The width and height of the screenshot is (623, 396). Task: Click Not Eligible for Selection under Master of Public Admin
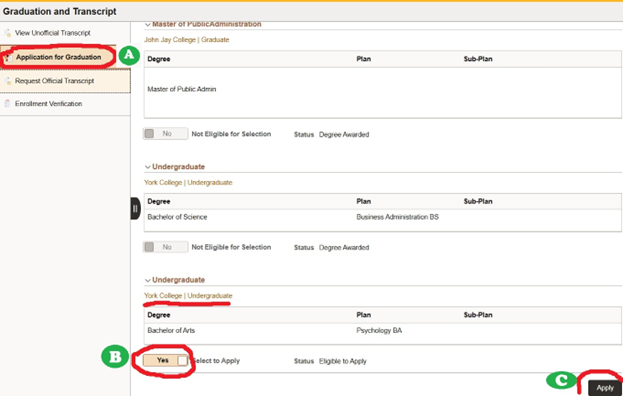click(231, 134)
